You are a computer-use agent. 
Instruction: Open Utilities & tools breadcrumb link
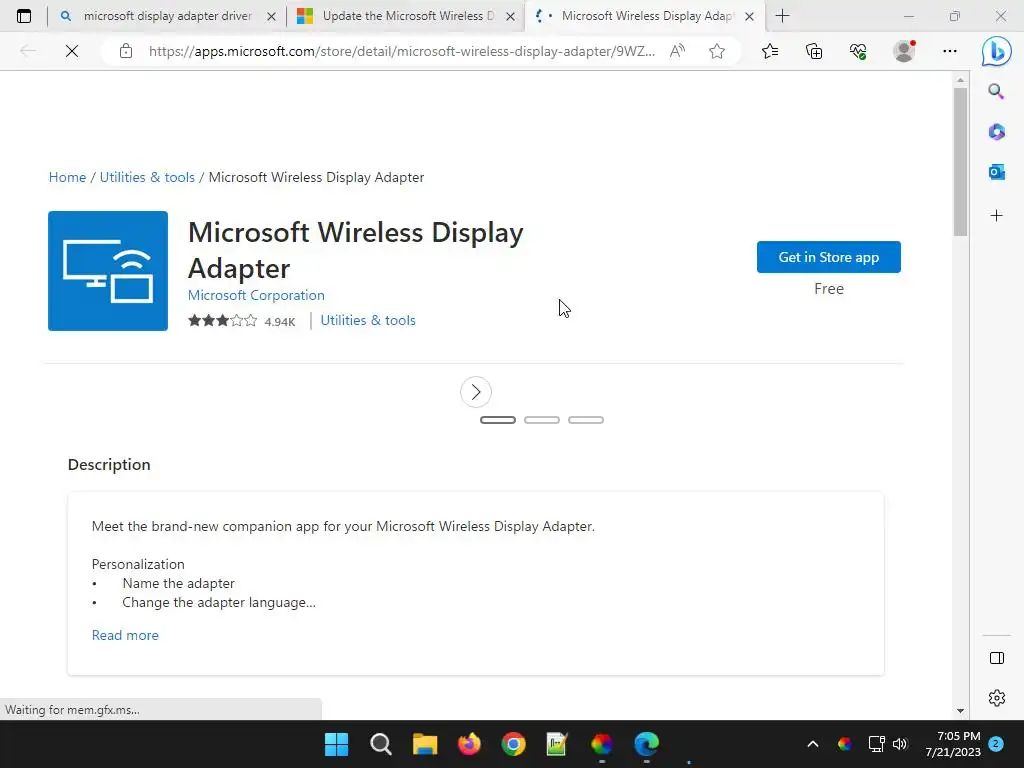coord(147,178)
